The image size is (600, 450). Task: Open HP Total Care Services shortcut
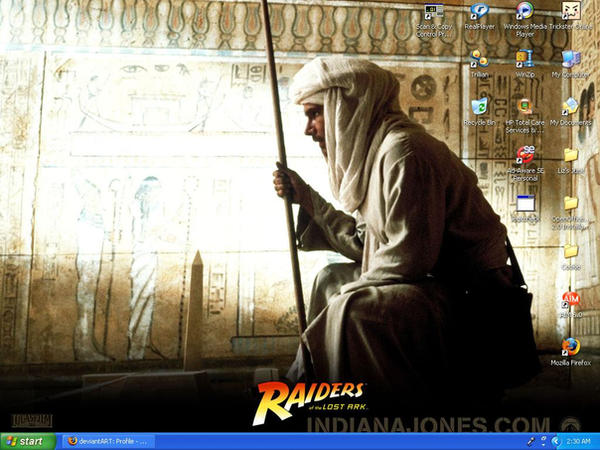click(x=525, y=116)
